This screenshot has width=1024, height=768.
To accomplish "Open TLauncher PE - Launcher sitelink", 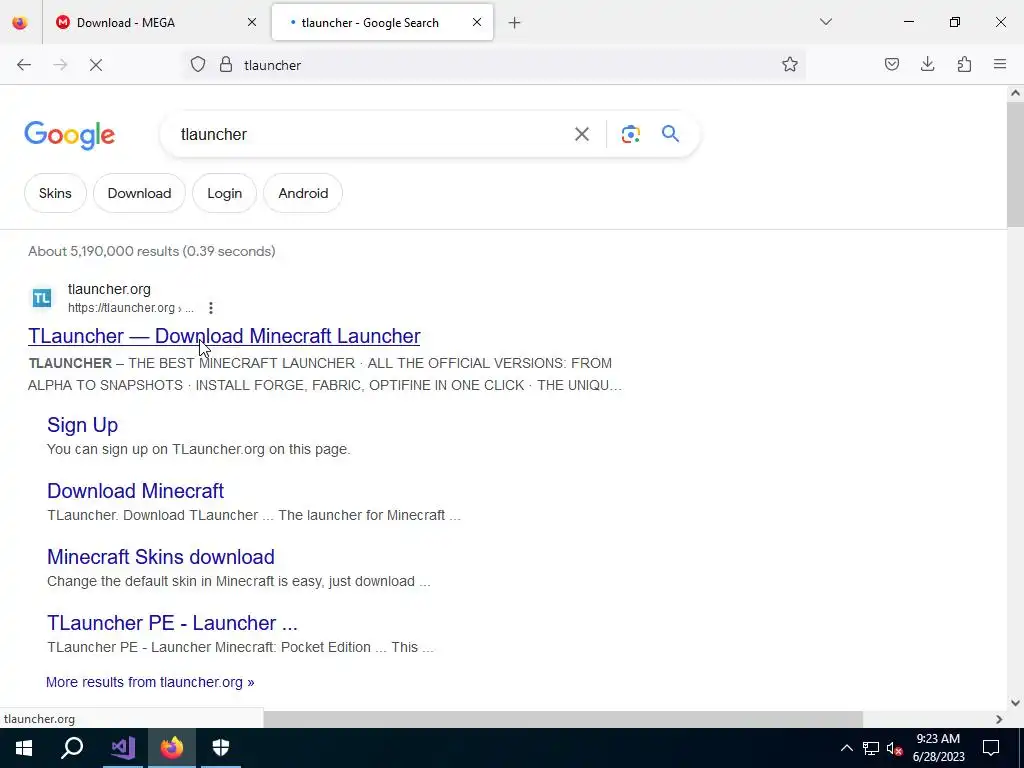I will pyautogui.click(x=172, y=623).
